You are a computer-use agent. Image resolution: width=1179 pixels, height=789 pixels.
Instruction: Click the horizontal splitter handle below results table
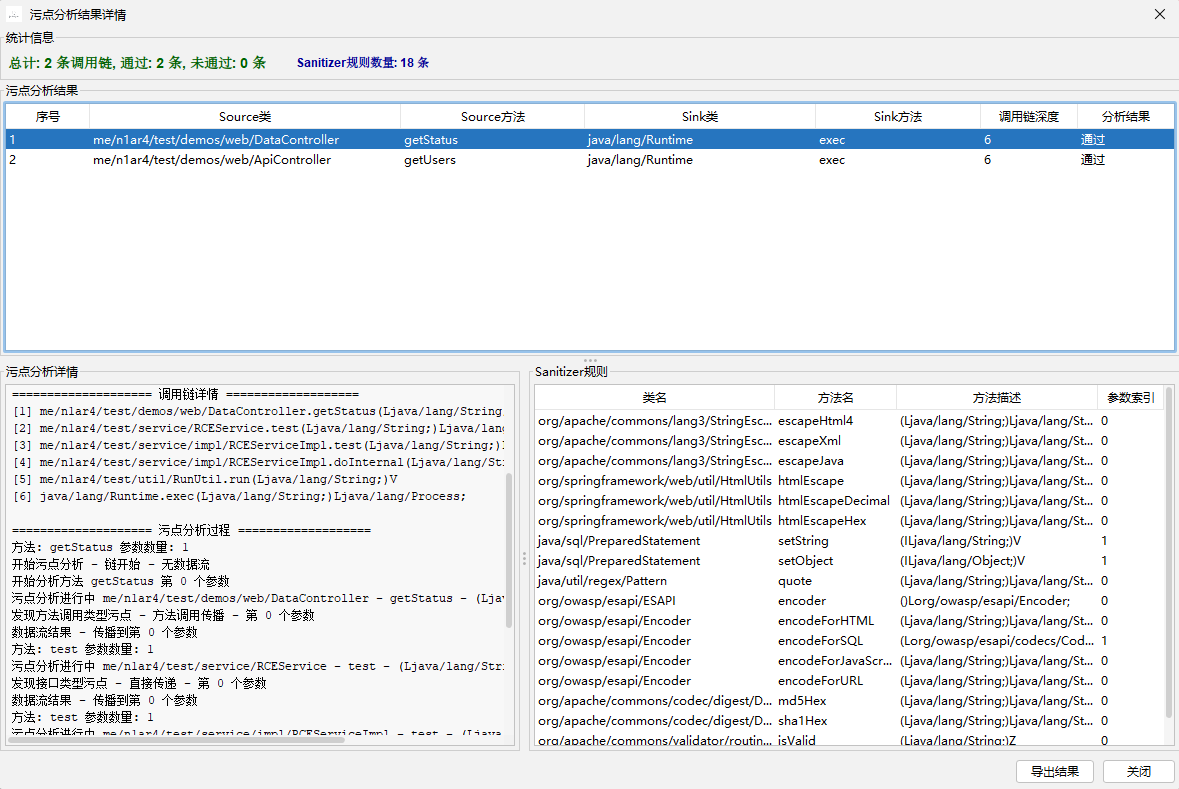(x=589, y=360)
